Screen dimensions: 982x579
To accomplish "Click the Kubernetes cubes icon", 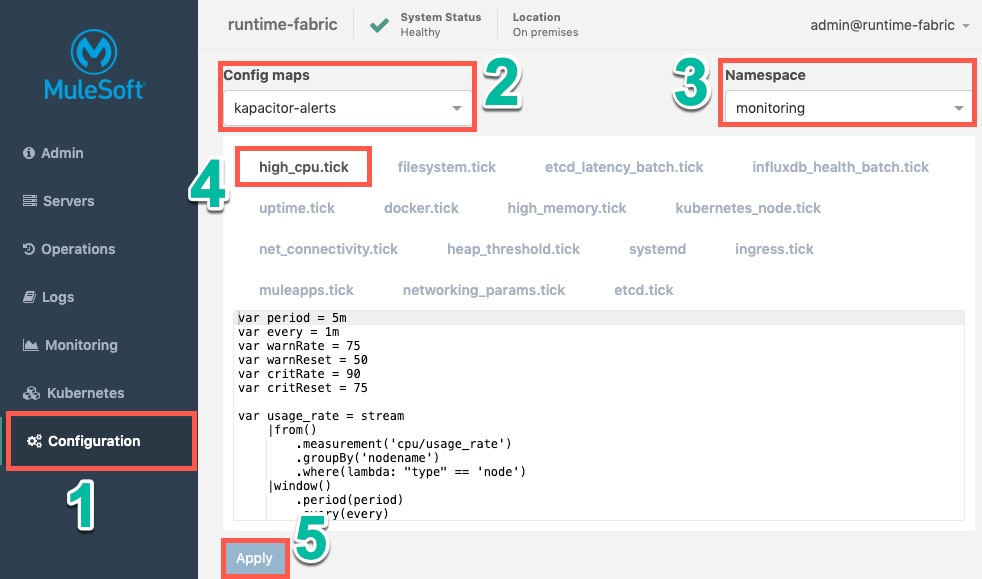I will click(x=31, y=393).
